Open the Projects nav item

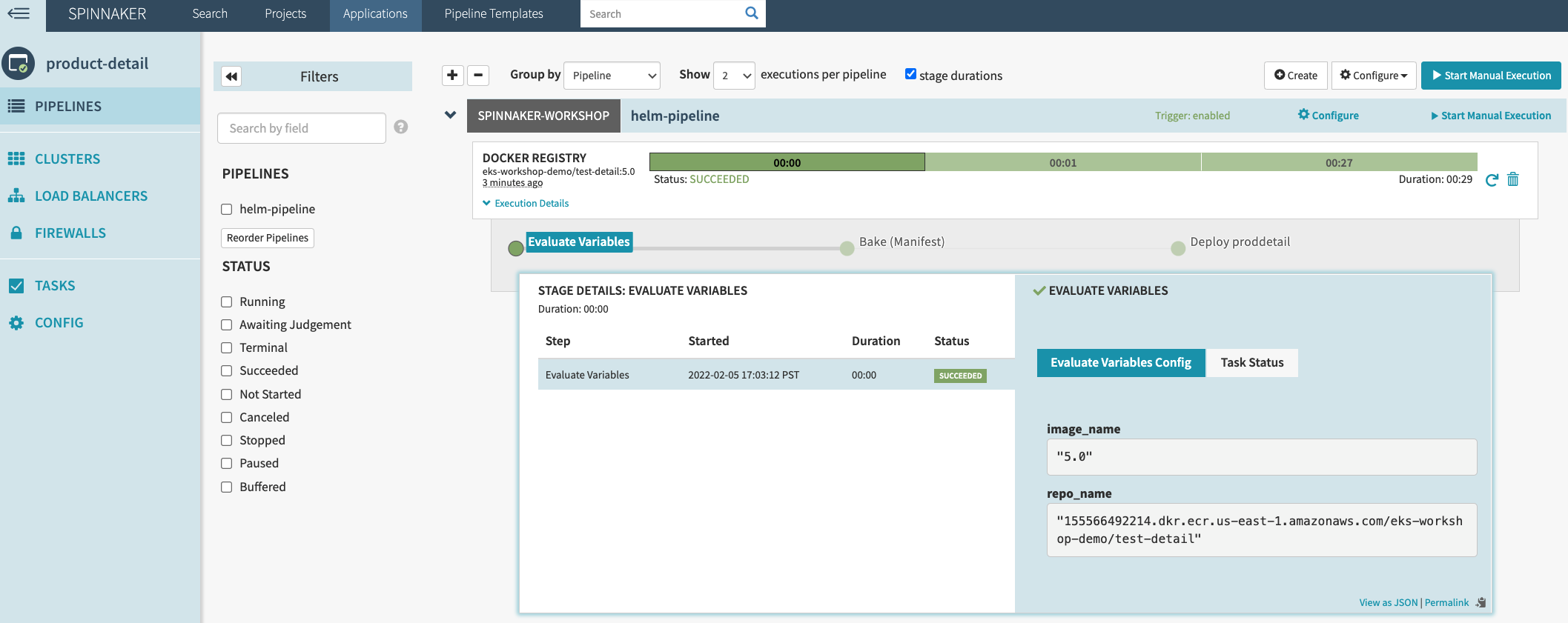[x=285, y=13]
